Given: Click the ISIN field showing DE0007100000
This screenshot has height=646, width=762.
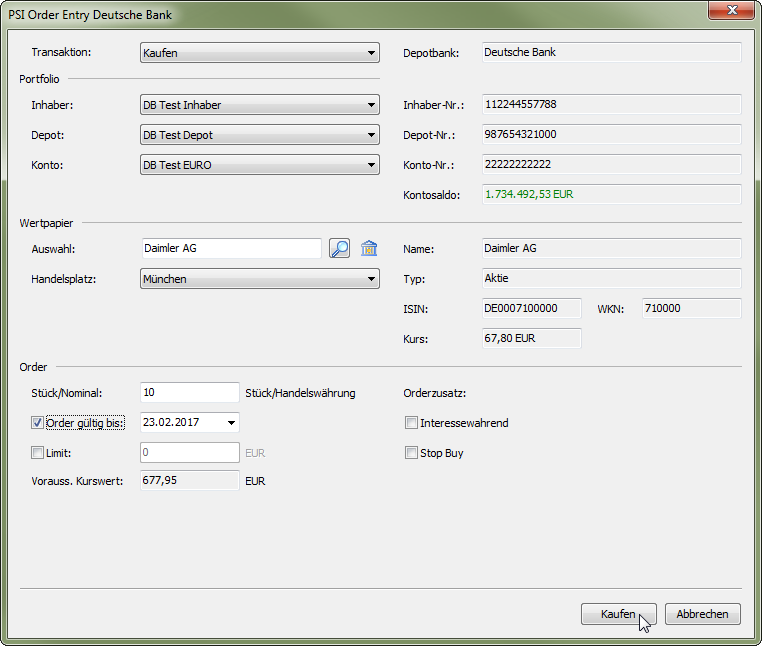Looking at the screenshot, I should [x=530, y=309].
